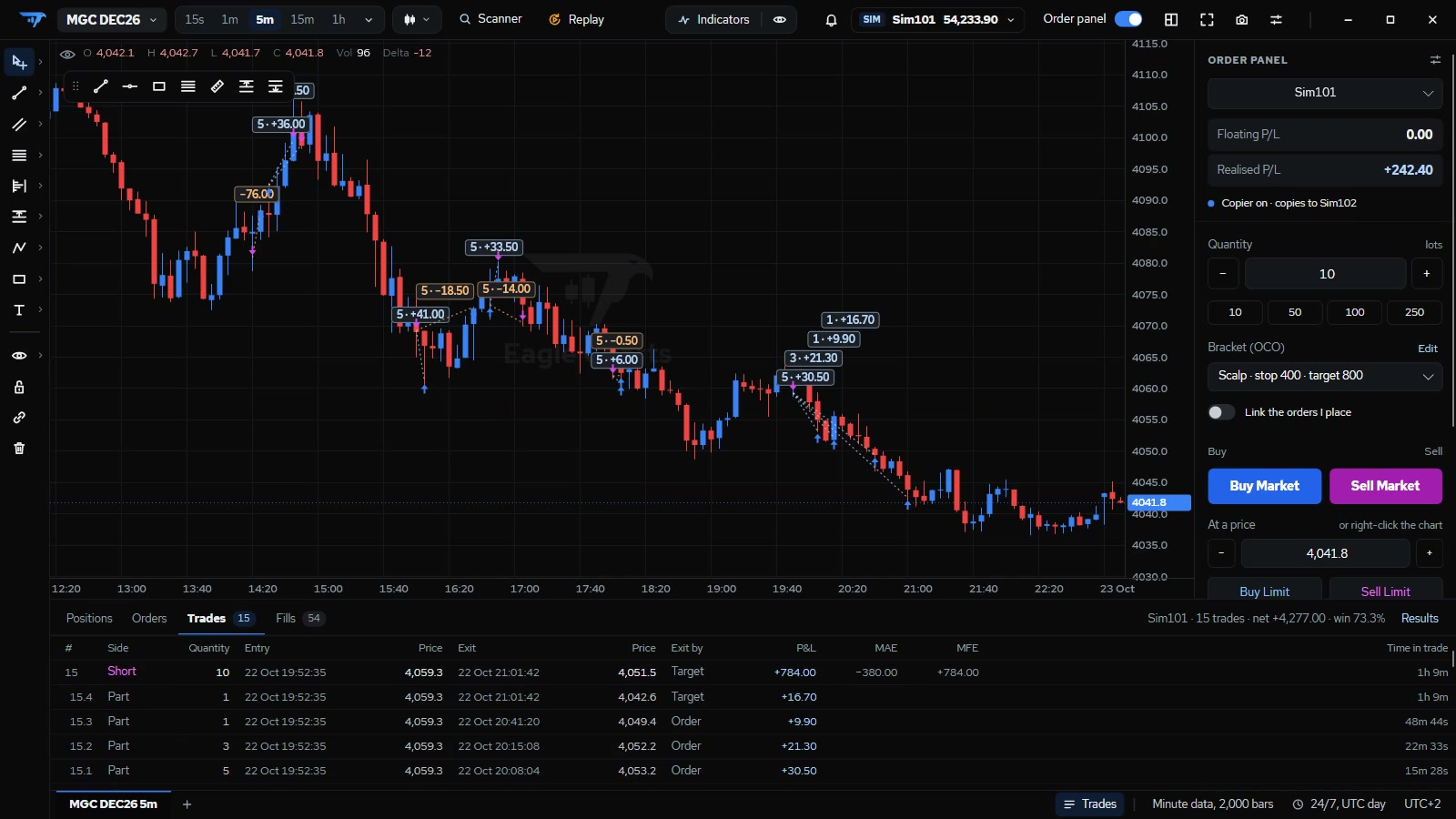Take a chart snapshot with camera icon
1456x819 pixels.
[x=1242, y=19]
